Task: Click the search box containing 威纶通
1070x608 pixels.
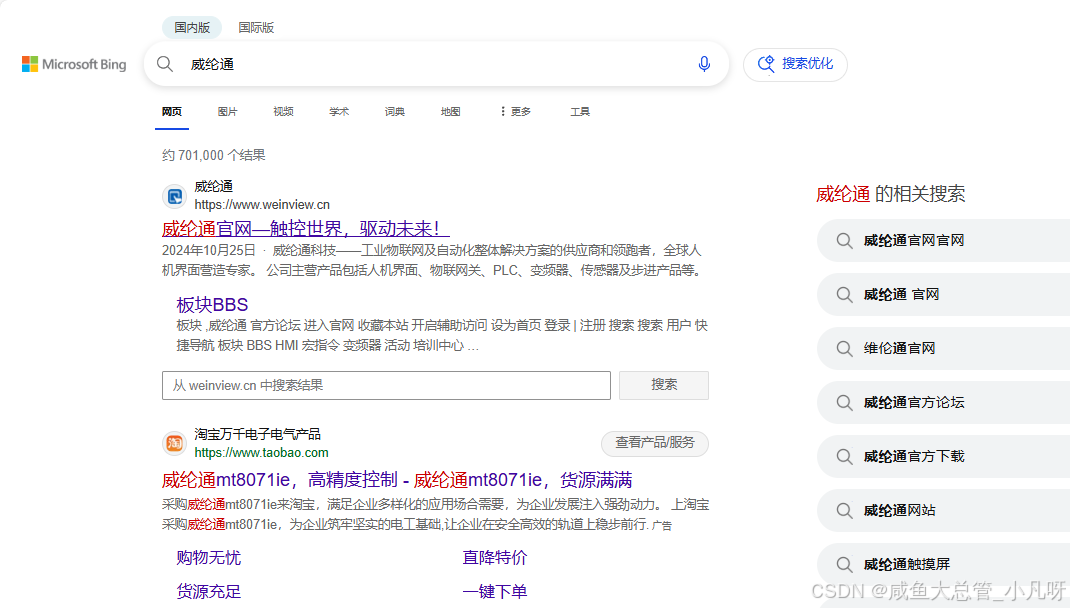Action: [x=437, y=64]
